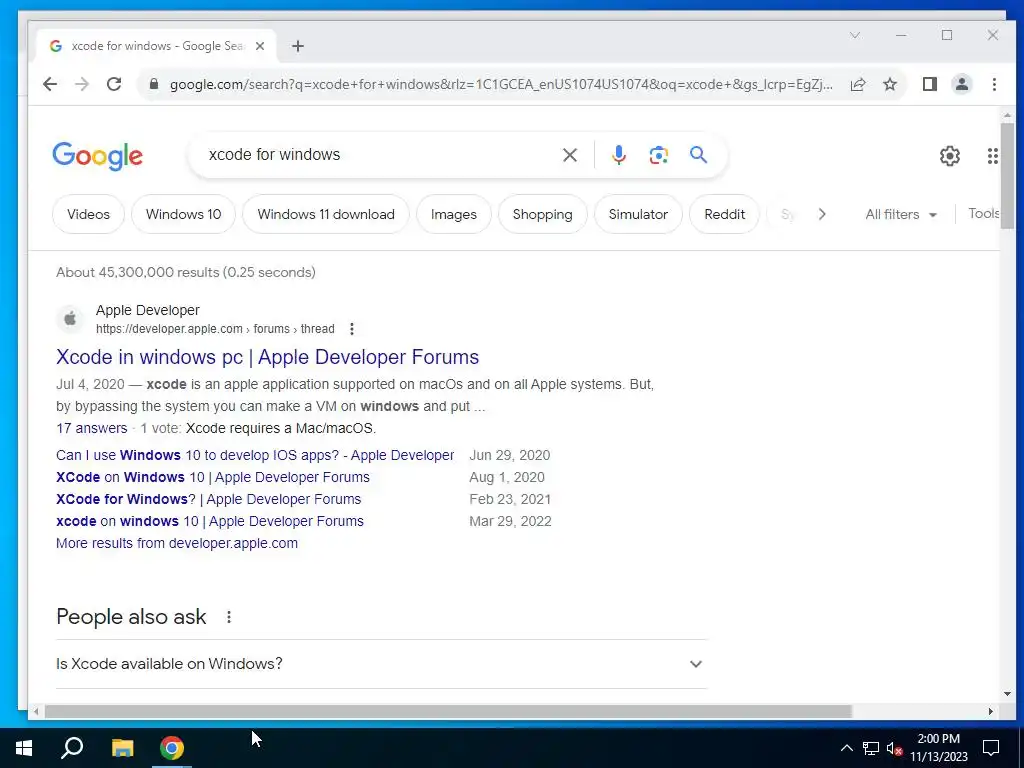Viewport: 1024px width, 768px height.
Task: Click the scroll down arrow of the page
Action: pyautogui.click(x=1007, y=694)
